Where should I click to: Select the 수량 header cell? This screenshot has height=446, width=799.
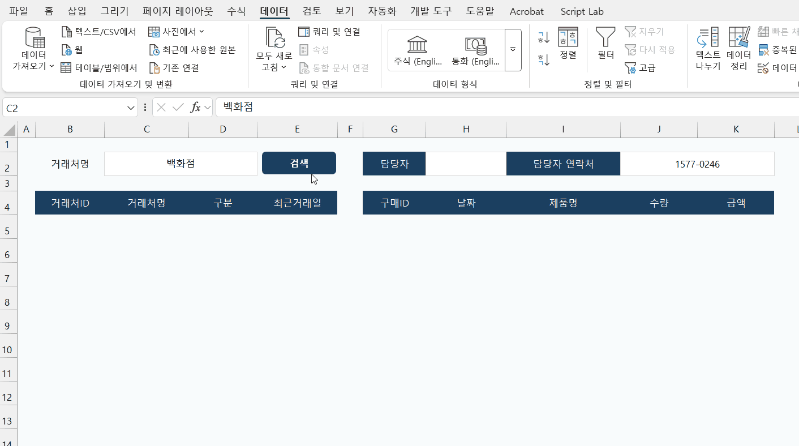(x=659, y=203)
